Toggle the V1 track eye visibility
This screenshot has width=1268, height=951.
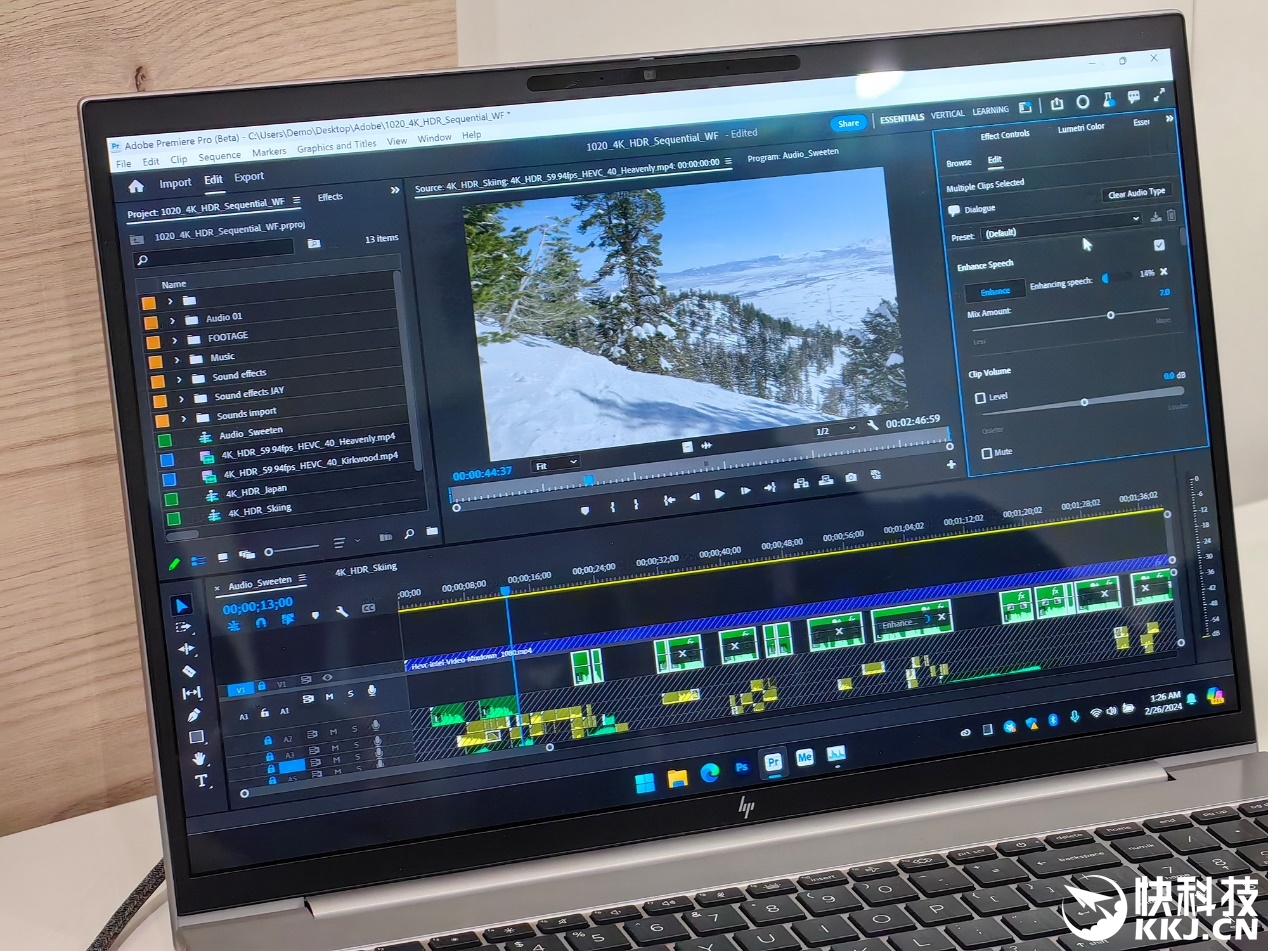(x=327, y=678)
